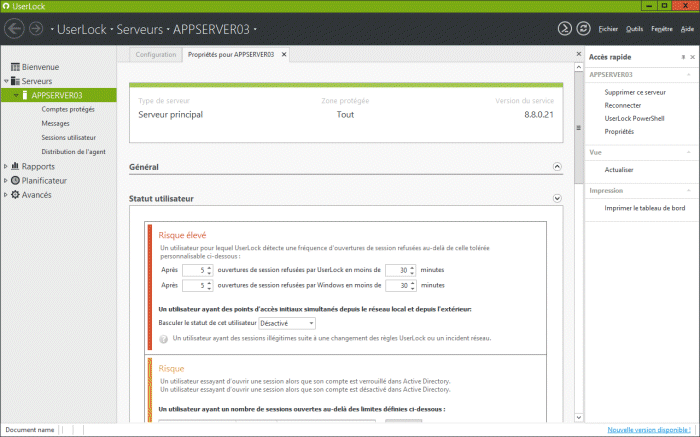Click the UserLock app icon in title bar
The width and height of the screenshot is (700, 437).
(x=6, y=6)
